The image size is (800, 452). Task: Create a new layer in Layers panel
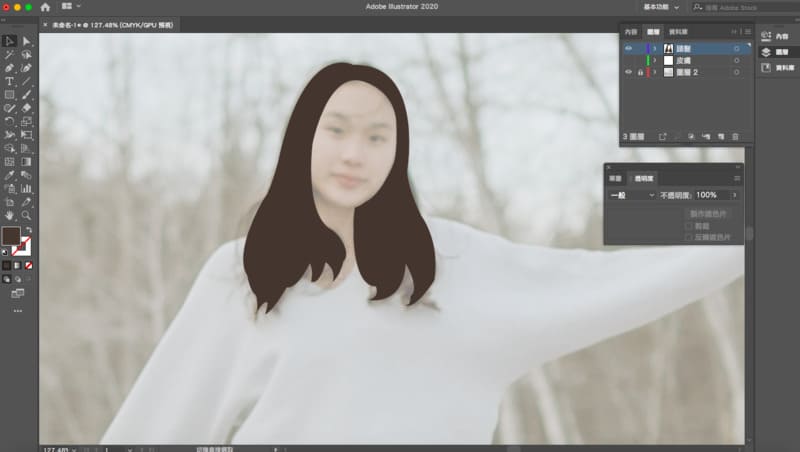(x=721, y=137)
